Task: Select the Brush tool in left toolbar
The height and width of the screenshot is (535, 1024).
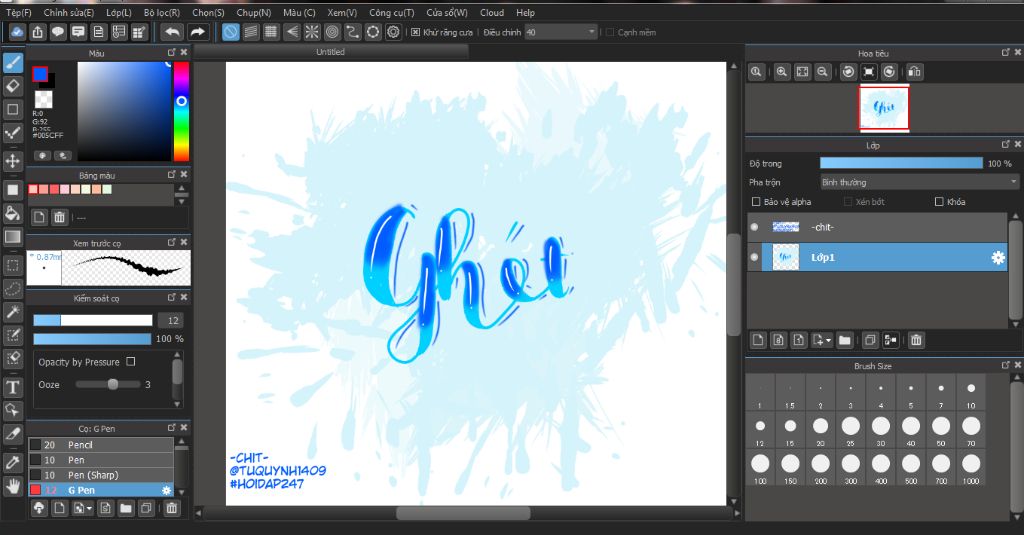Action: pos(12,63)
